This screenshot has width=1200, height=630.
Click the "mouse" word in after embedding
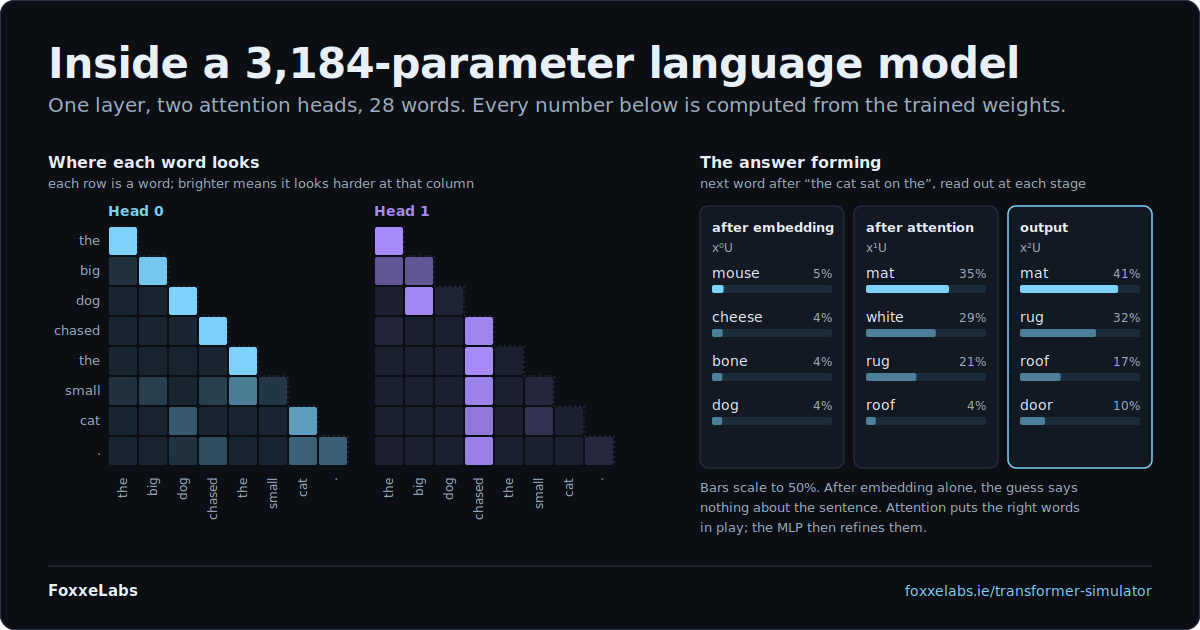click(x=736, y=273)
